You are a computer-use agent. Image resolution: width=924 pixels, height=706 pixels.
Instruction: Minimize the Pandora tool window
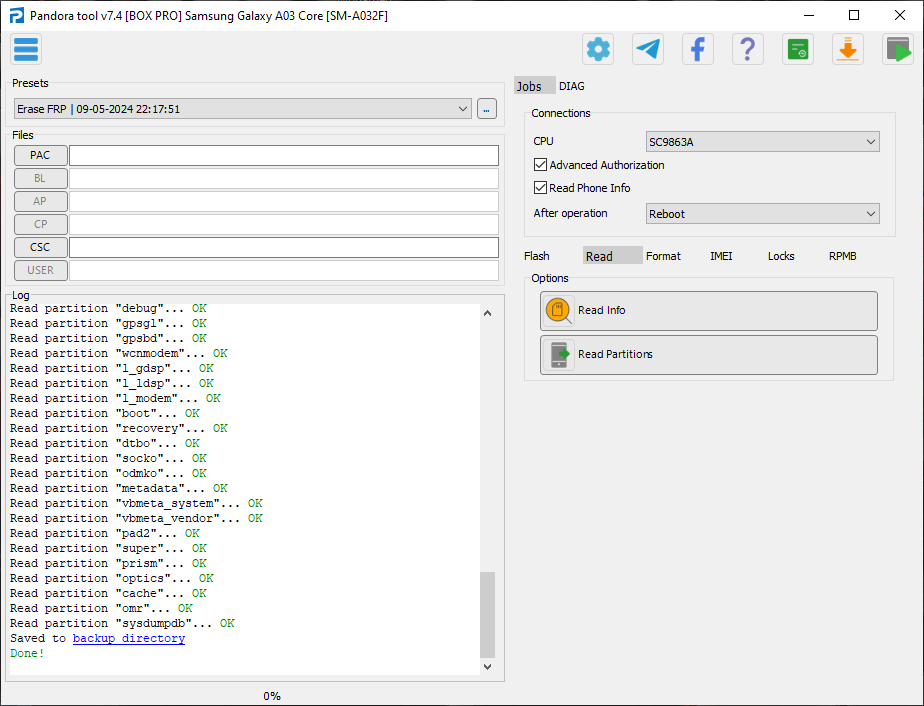point(808,15)
